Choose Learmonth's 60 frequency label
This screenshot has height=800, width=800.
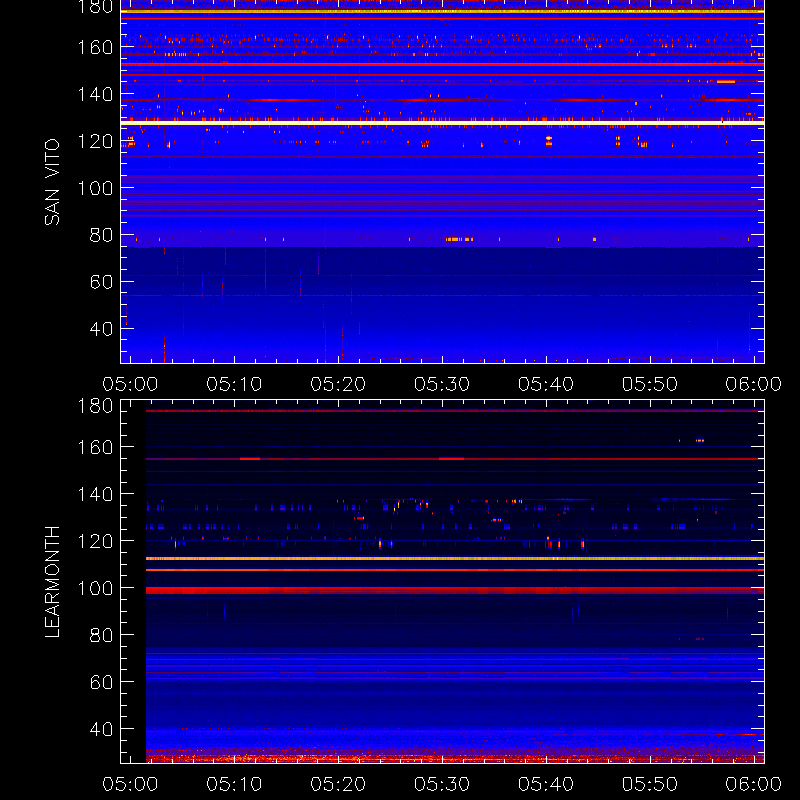coord(101,682)
